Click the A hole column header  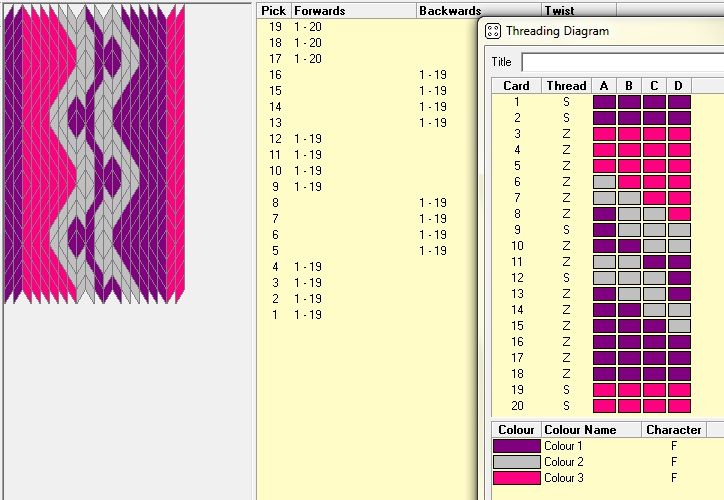(604, 86)
